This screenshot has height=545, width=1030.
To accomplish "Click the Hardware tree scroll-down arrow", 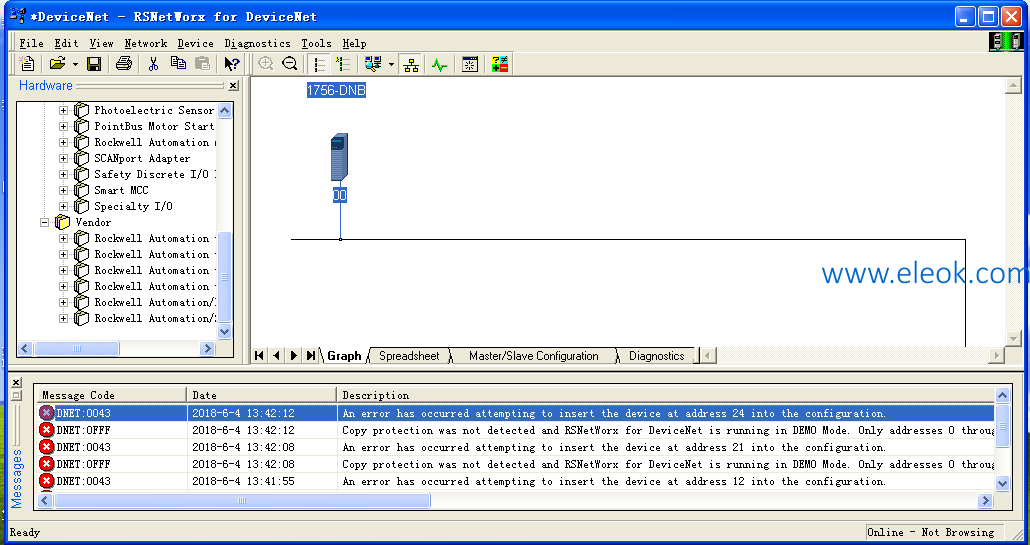I will tap(225, 332).
